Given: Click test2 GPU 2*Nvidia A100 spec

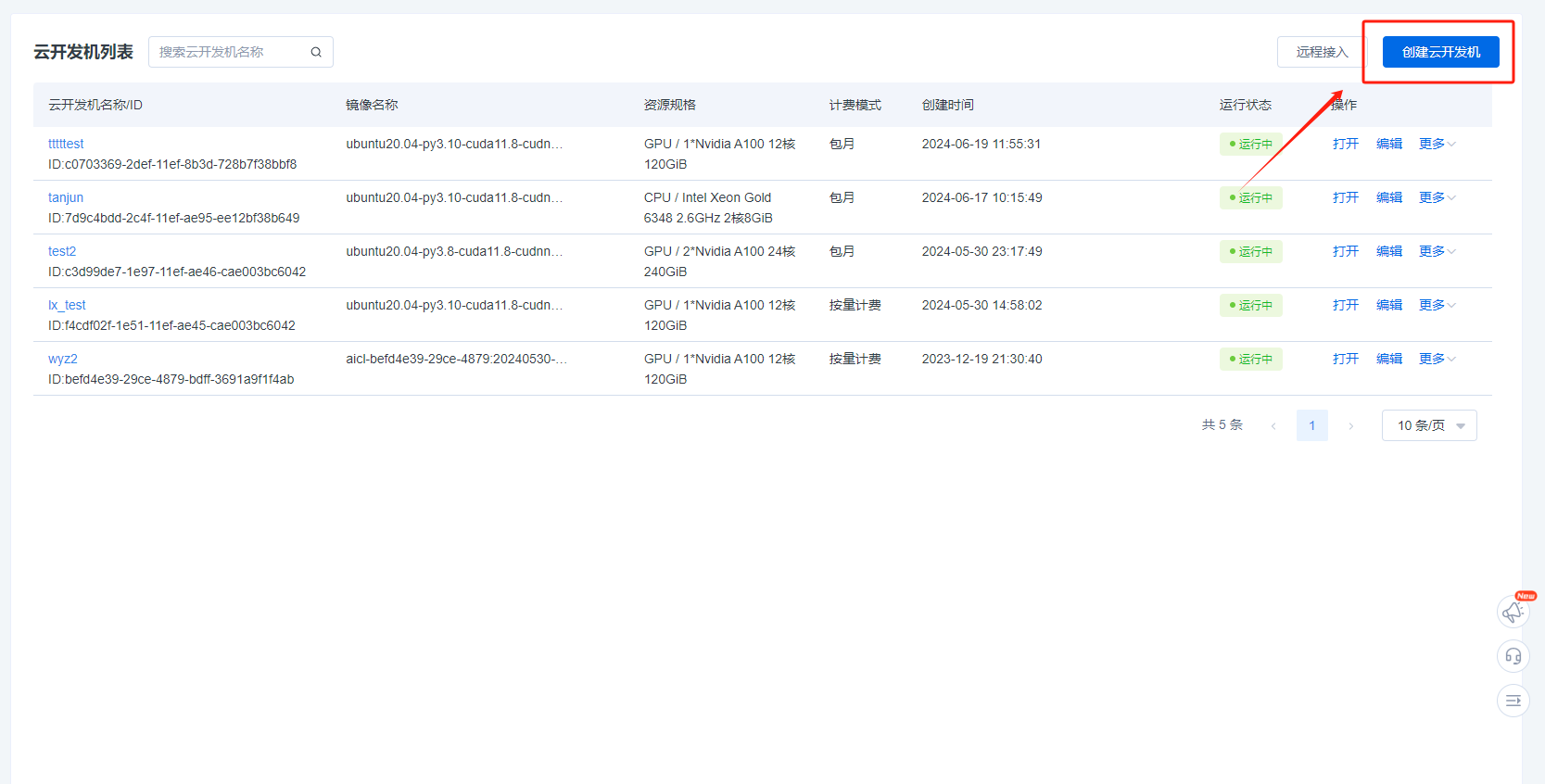Looking at the screenshot, I should point(720,261).
